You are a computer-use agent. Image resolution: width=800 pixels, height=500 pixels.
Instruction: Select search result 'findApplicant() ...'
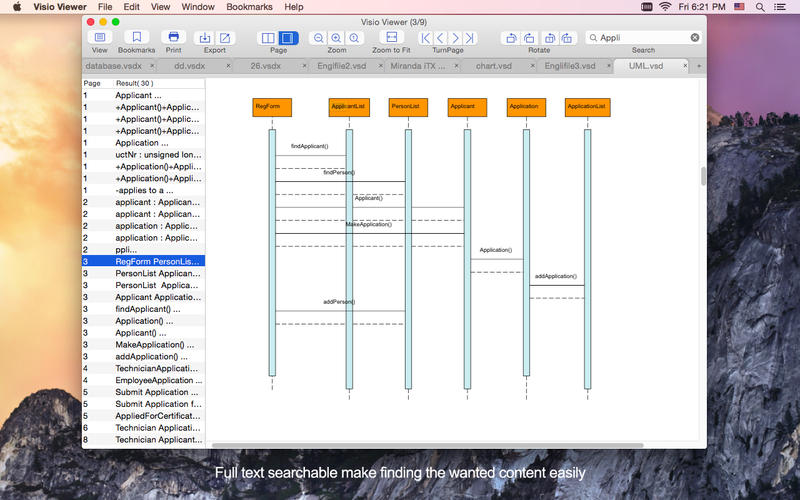[x=143, y=309]
